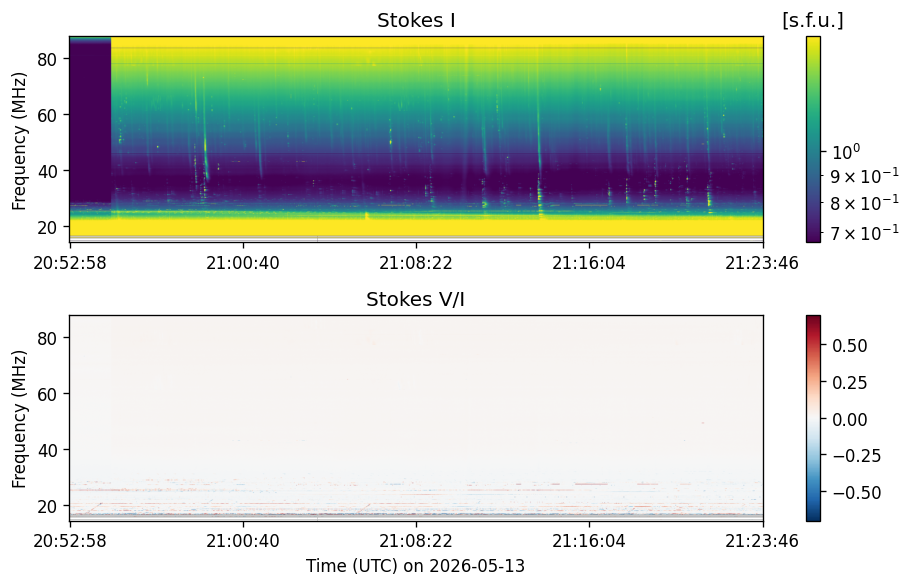This screenshot has width=911, height=587.
Task: Click the Stokes I viridis colorbar
Action: tap(813, 139)
